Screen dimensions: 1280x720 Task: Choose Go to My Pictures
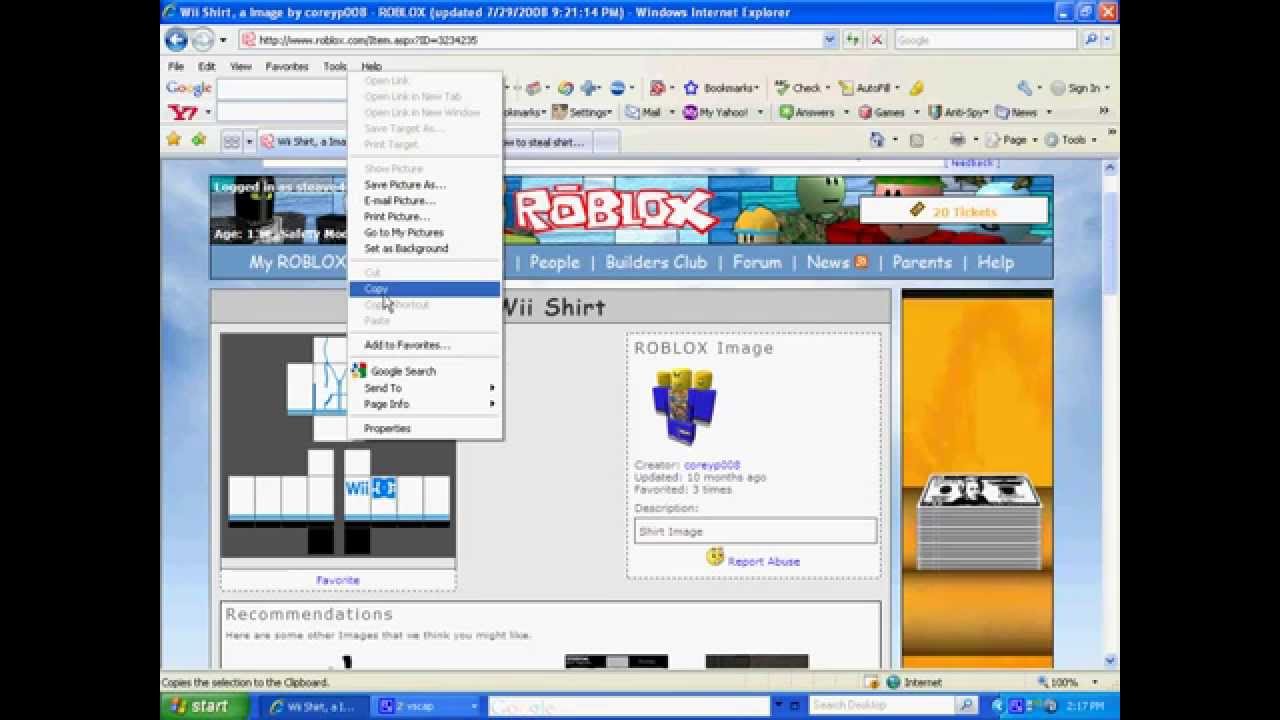tap(424, 233)
